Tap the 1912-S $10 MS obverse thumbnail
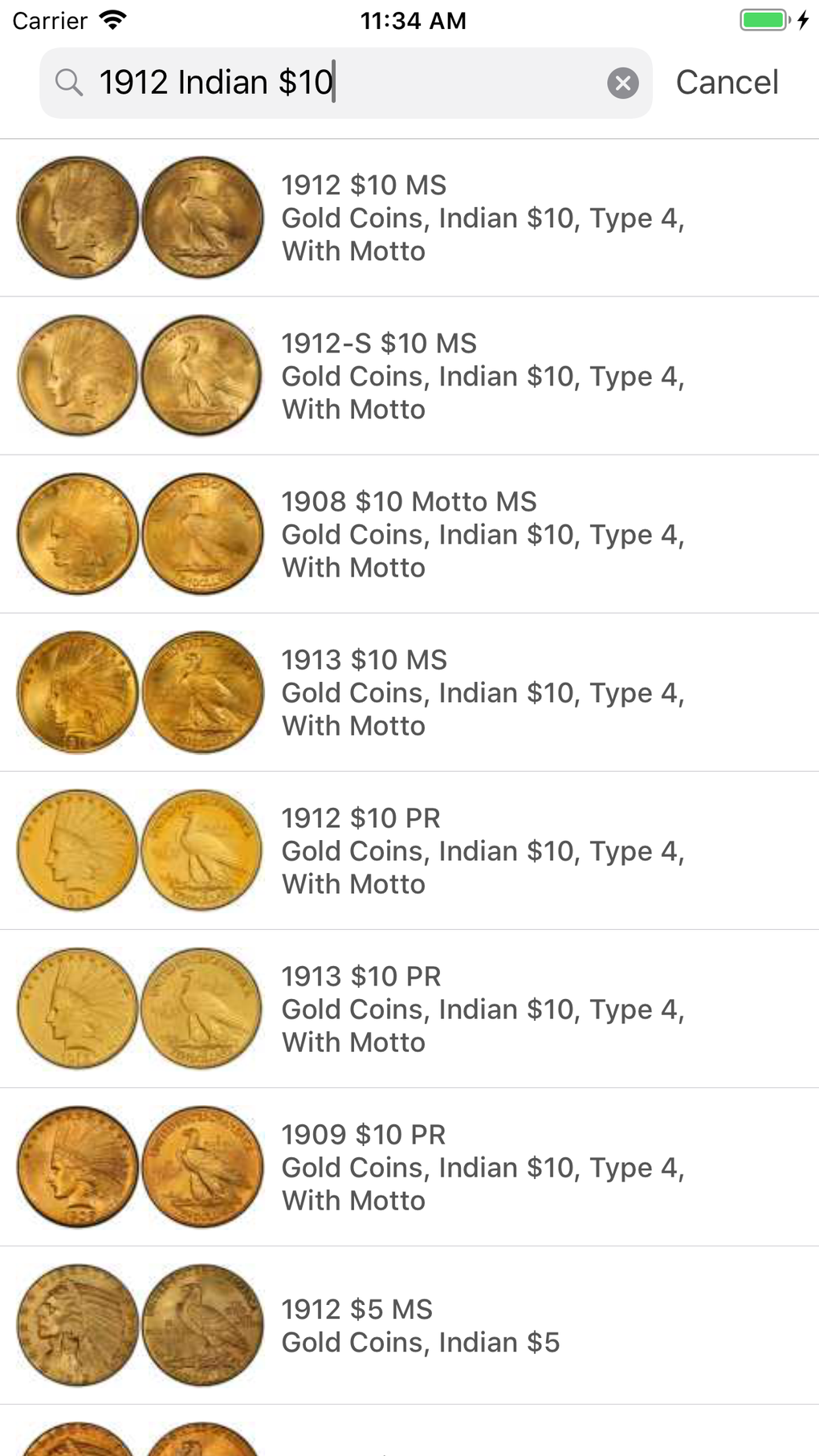 (x=78, y=376)
